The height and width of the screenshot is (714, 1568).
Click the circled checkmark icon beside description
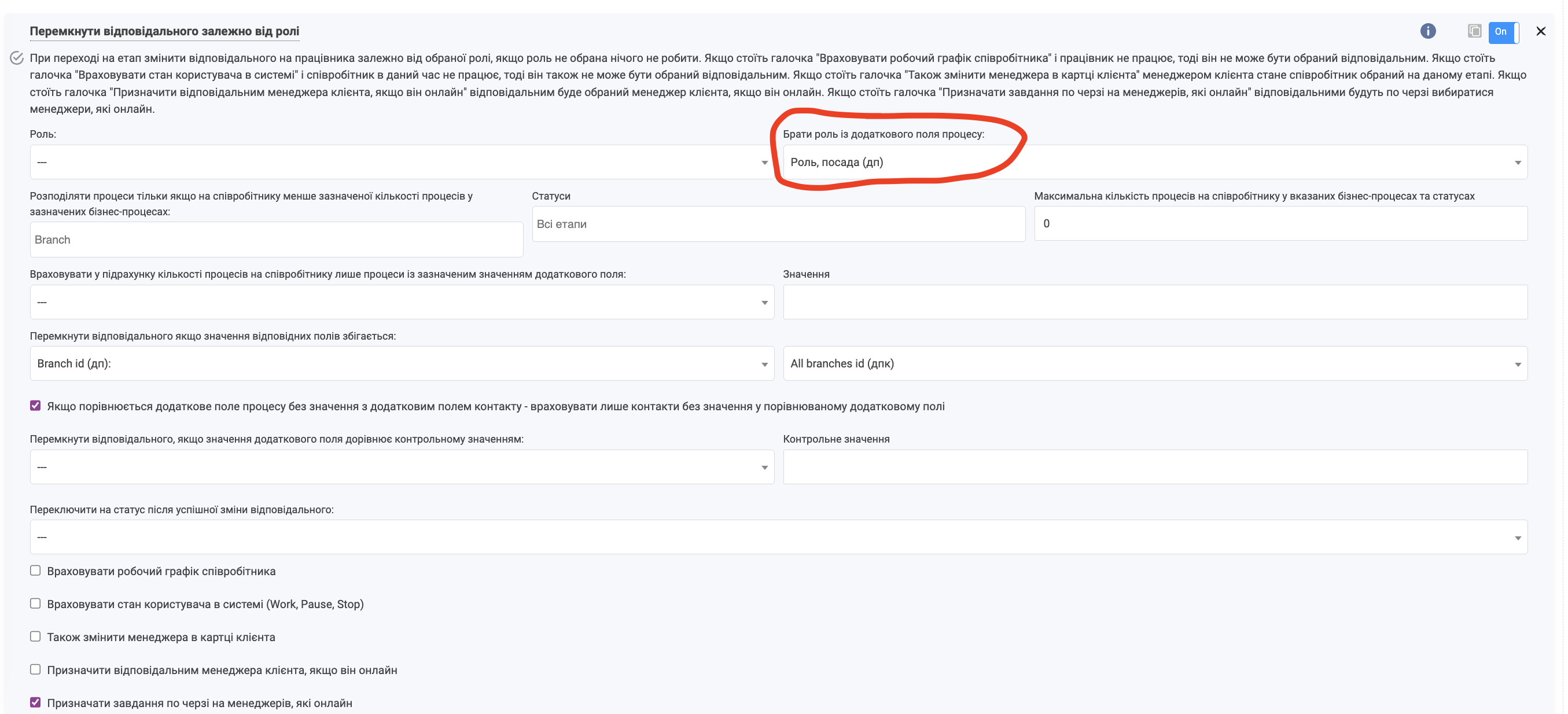[16, 58]
